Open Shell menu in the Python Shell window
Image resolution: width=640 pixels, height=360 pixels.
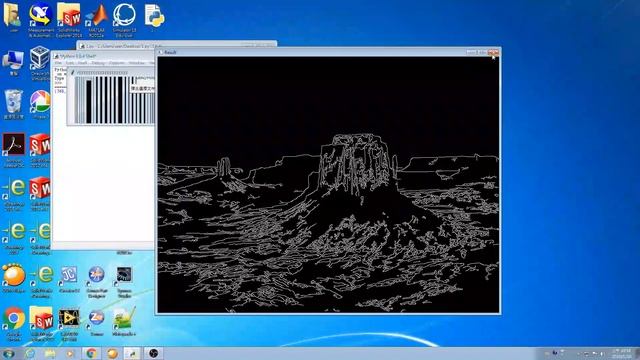point(82,63)
